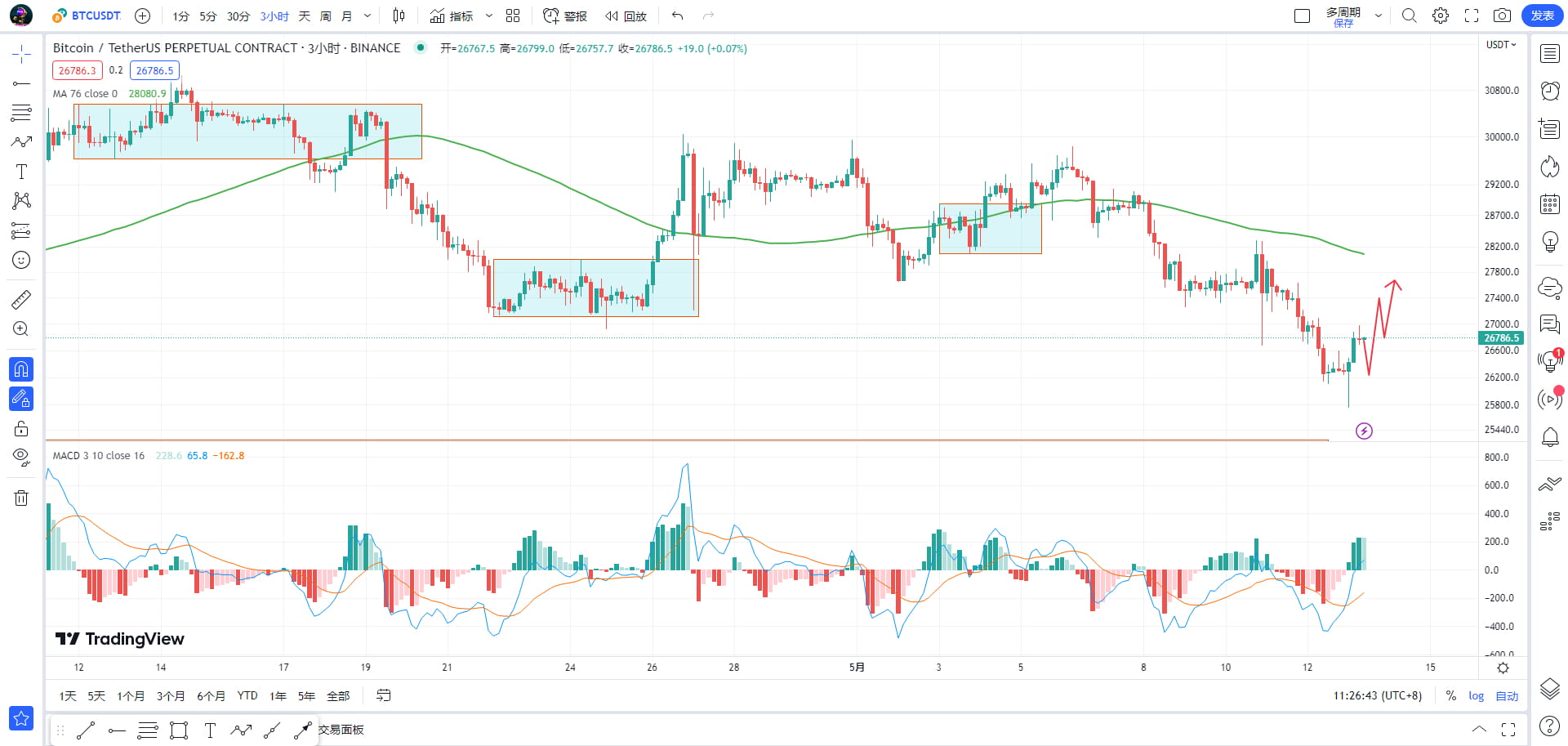Screen dimensions: 1568x746
Task: Open the public chats cloud icon
Action: [x=1549, y=287]
